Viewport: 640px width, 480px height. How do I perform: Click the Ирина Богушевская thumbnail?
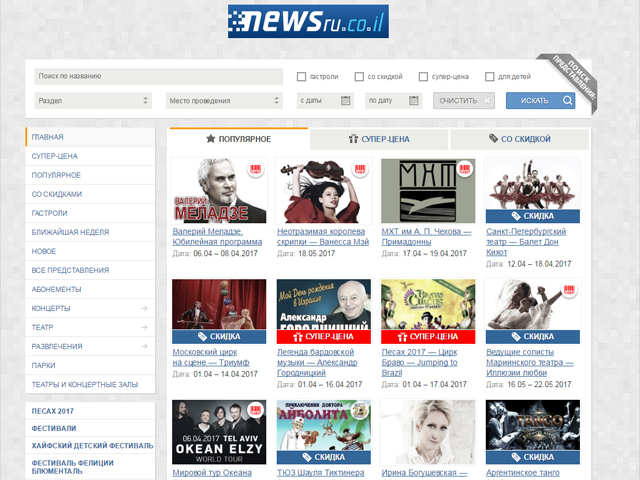click(428, 432)
